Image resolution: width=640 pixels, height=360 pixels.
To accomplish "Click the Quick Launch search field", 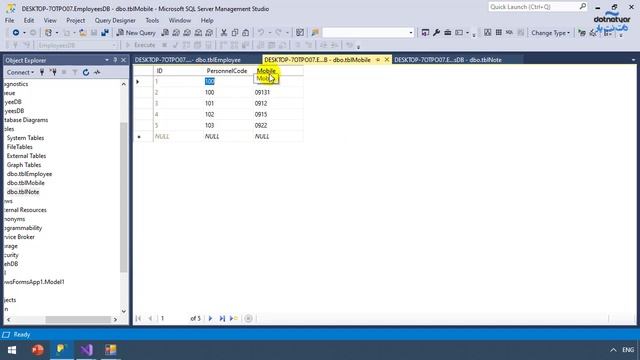I will click(533, 7).
